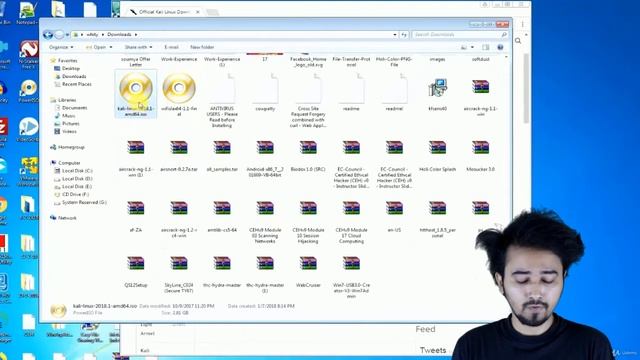Expand the breadcrumb arrow after Downloads

pyautogui.click(x=136, y=35)
